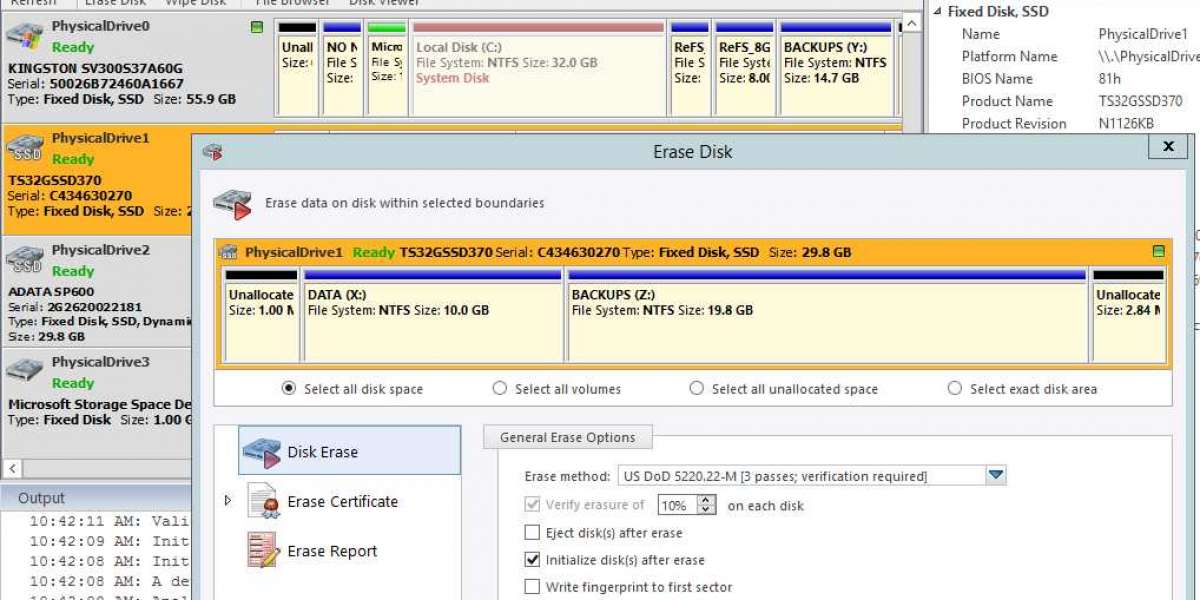The image size is (1200, 600).
Task: Switch to the General Erase Options tab
Action: coord(567,437)
